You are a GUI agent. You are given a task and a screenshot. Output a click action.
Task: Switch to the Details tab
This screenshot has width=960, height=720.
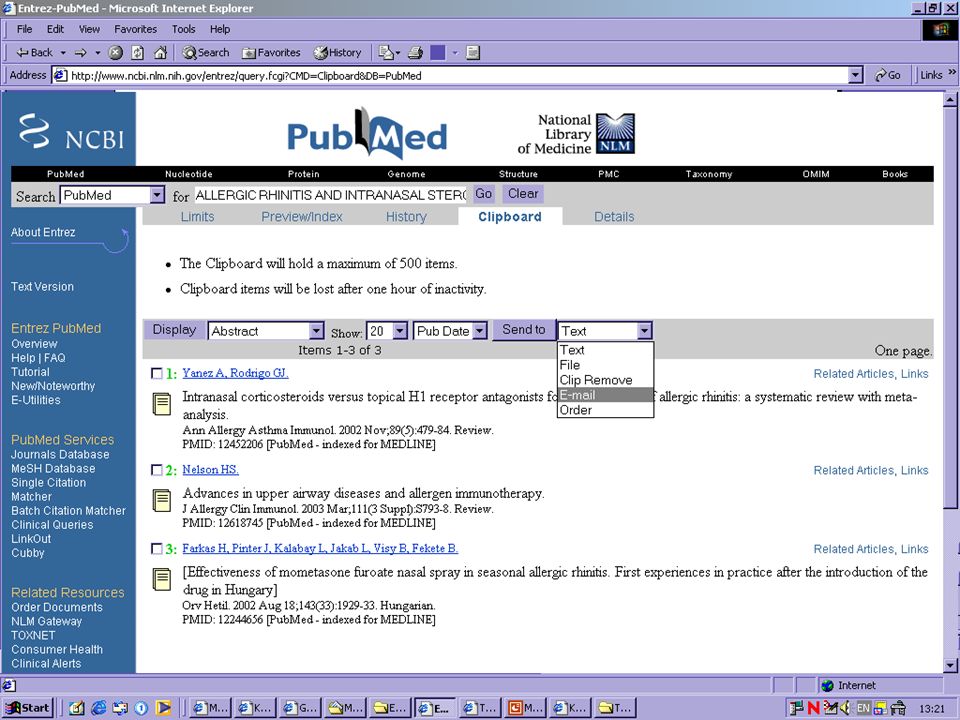(614, 217)
